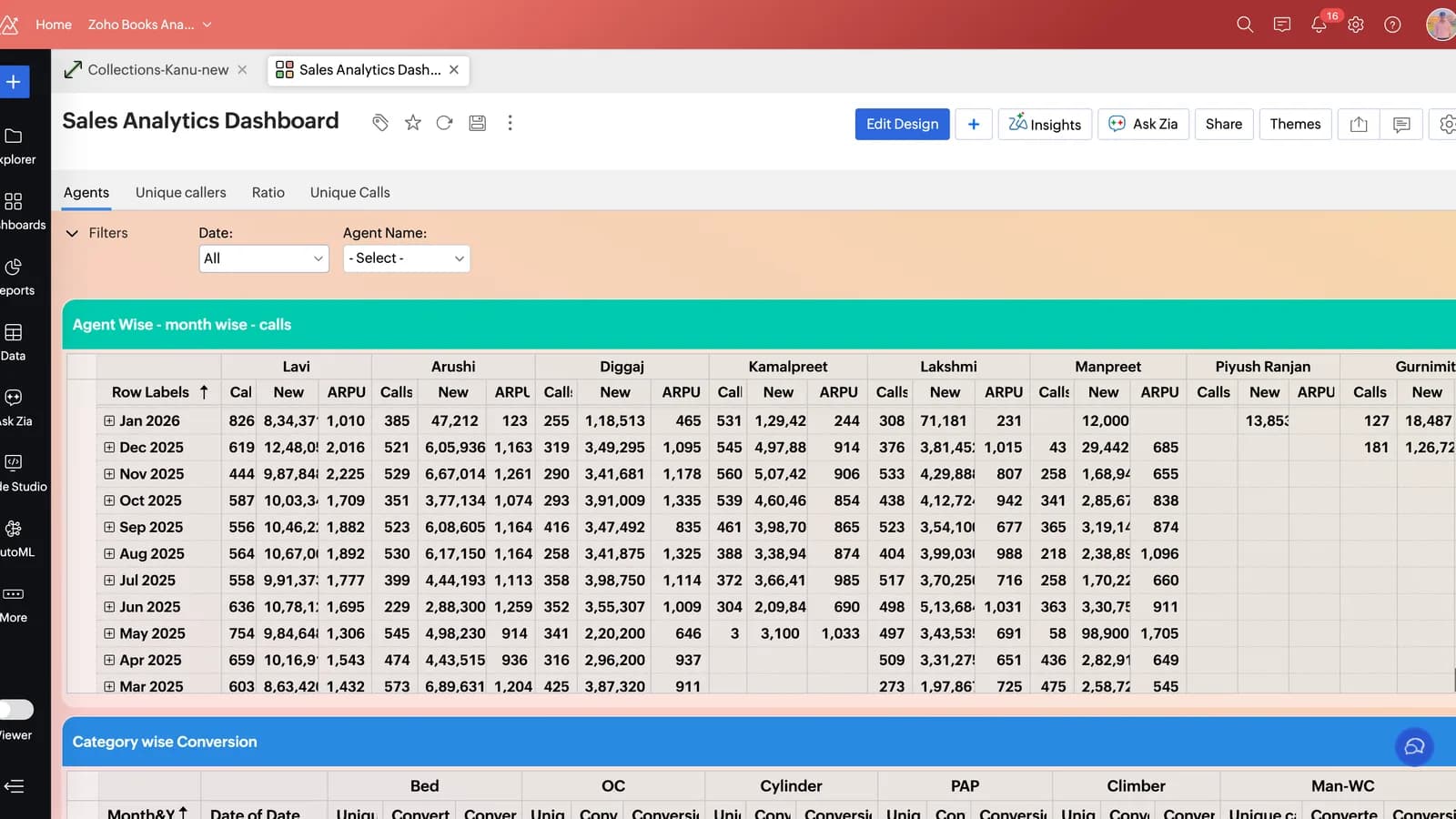Click the Category wise Conversion widget title
1456x819 pixels.
click(165, 742)
